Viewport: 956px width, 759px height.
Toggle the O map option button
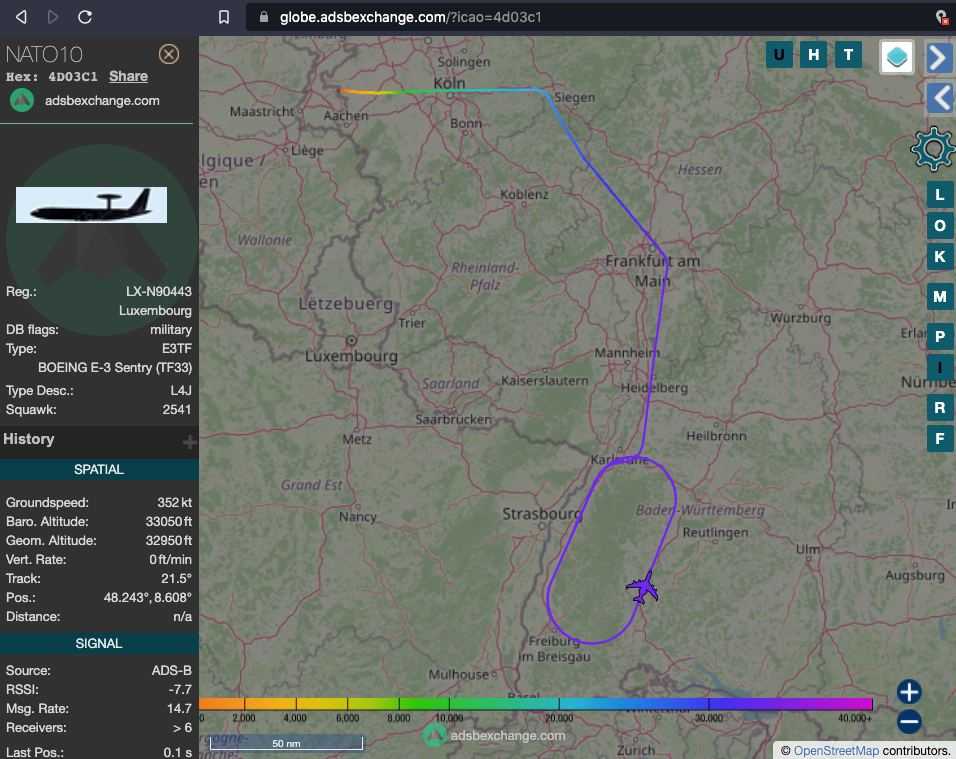[940, 226]
